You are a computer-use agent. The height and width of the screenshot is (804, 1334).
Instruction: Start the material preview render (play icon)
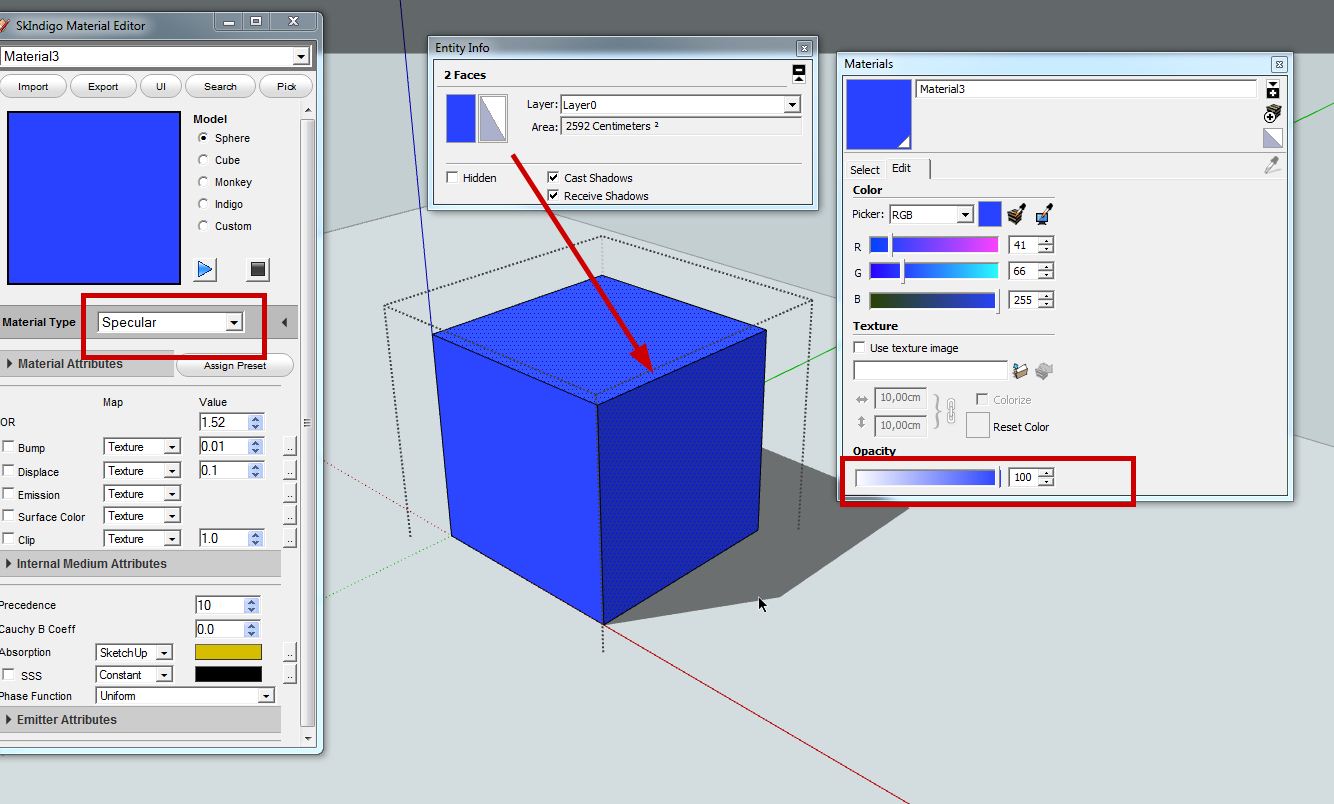coord(205,269)
